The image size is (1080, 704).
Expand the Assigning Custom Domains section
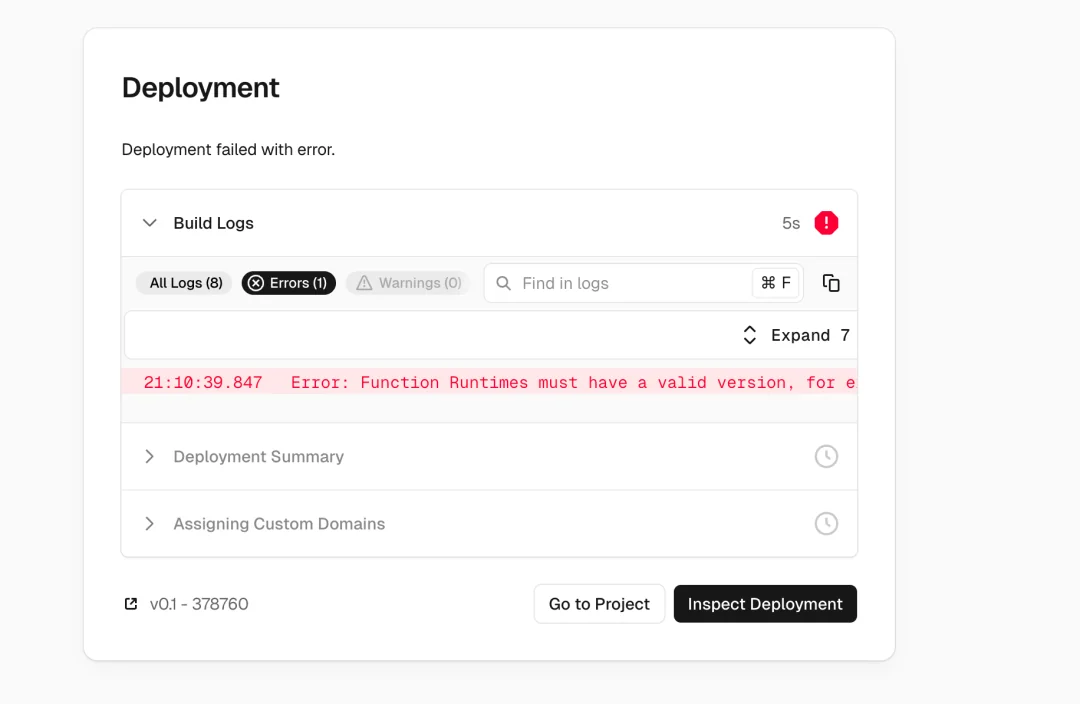point(278,523)
